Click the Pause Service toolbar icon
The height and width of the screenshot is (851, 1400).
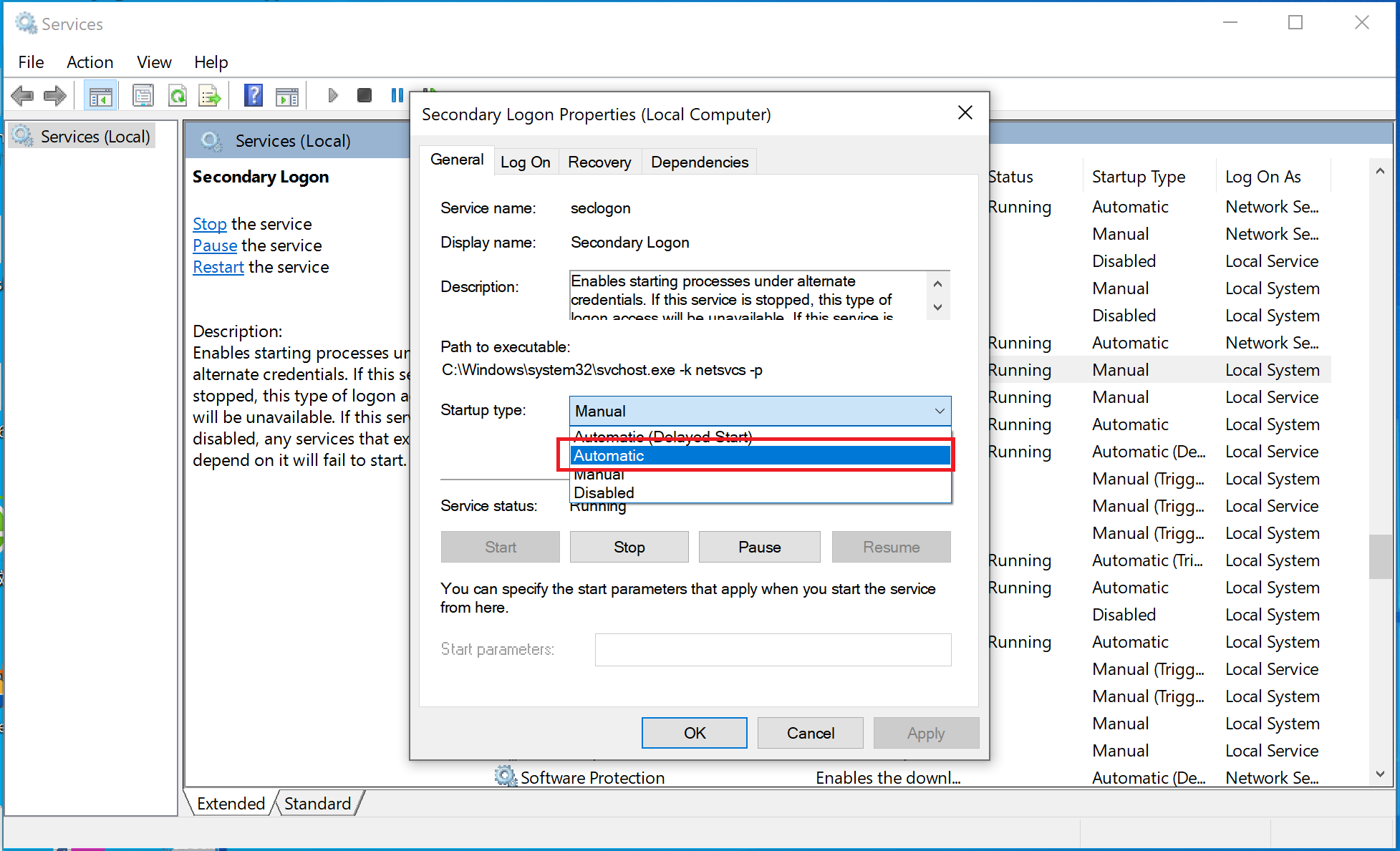coord(397,94)
